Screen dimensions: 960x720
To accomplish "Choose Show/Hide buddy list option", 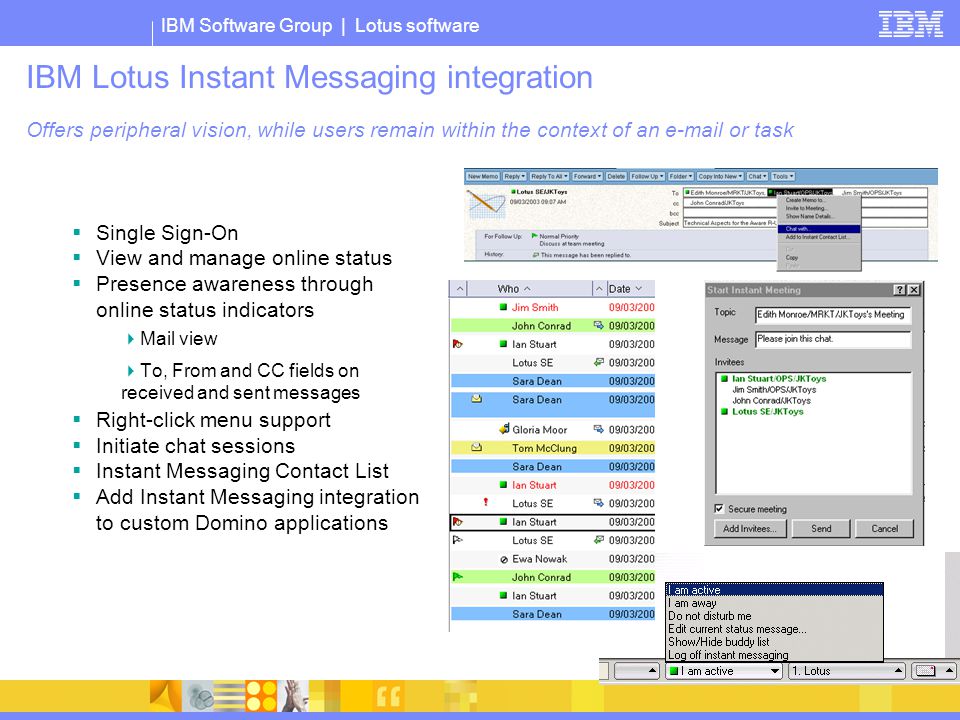I will click(x=774, y=642).
